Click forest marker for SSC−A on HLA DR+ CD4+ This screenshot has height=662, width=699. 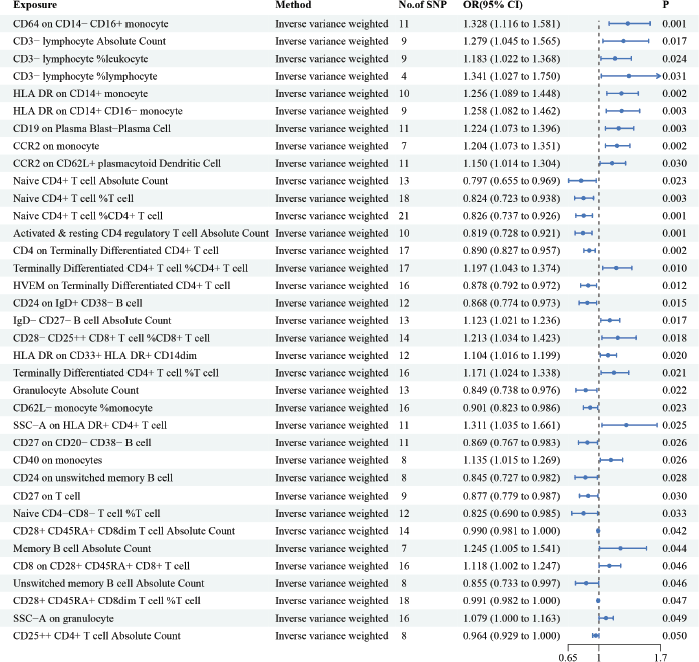pos(626,425)
